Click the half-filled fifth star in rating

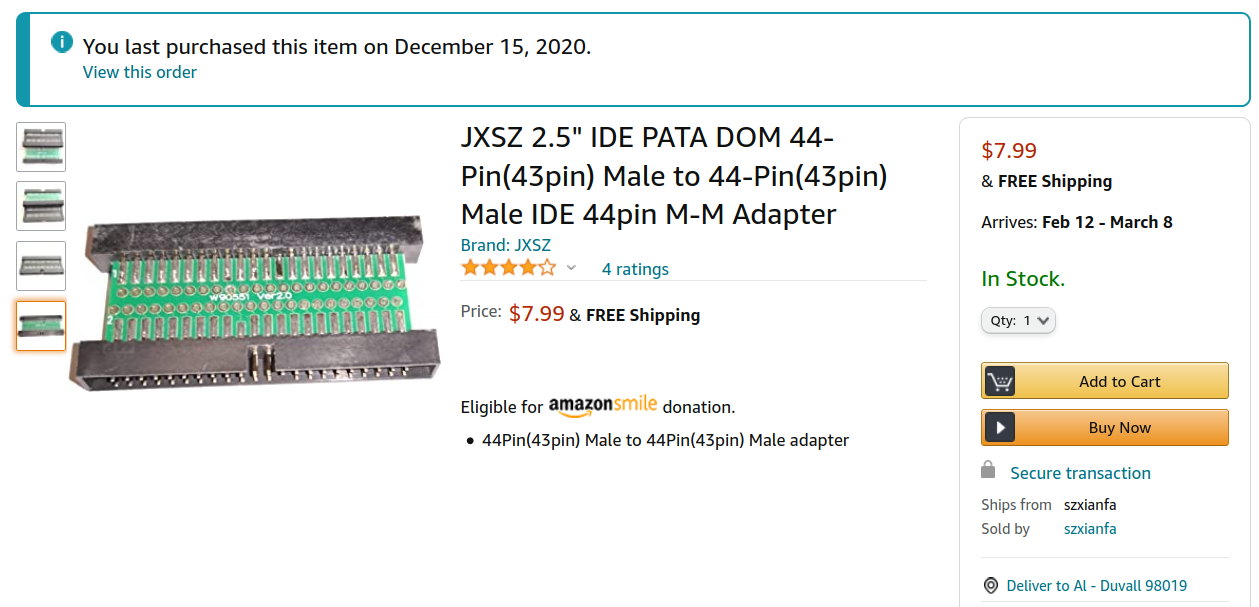(x=546, y=266)
